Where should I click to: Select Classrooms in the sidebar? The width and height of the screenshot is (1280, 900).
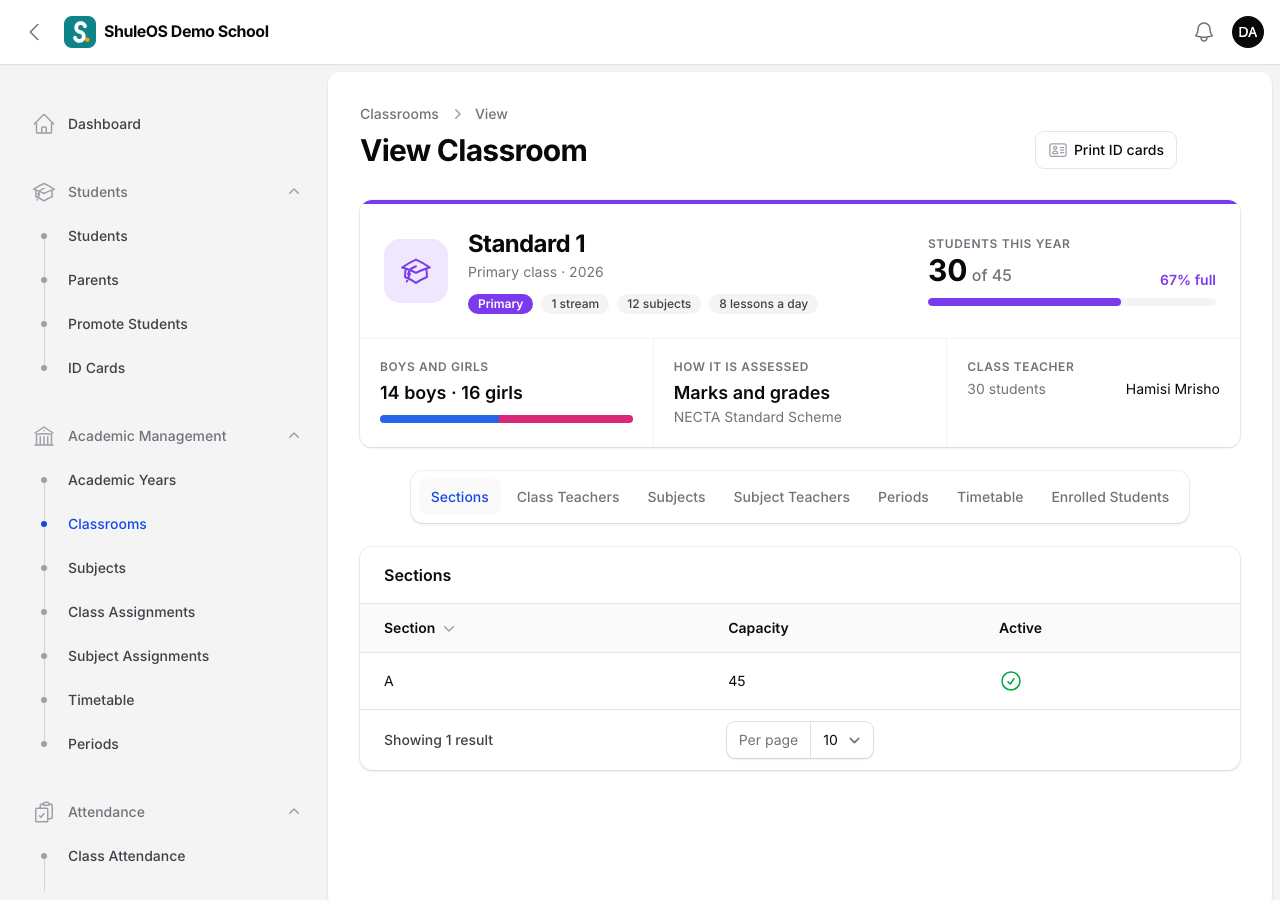(107, 524)
